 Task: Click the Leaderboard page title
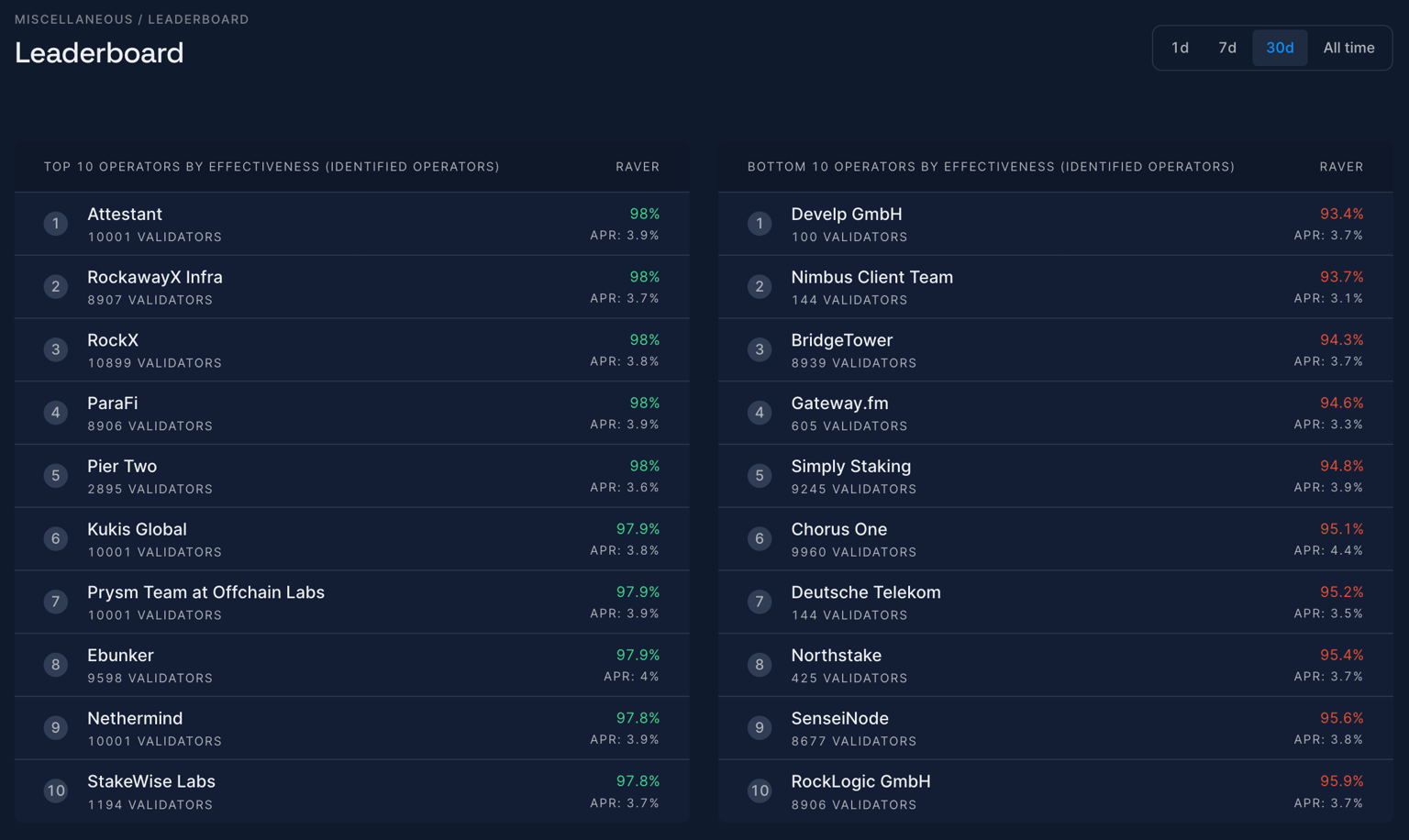pos(99,53)
